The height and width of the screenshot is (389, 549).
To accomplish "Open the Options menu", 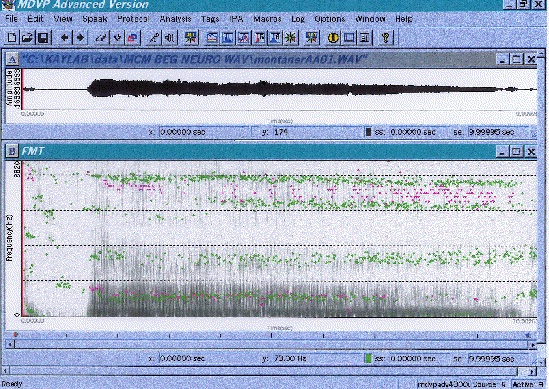I will [x=330, y=19].
